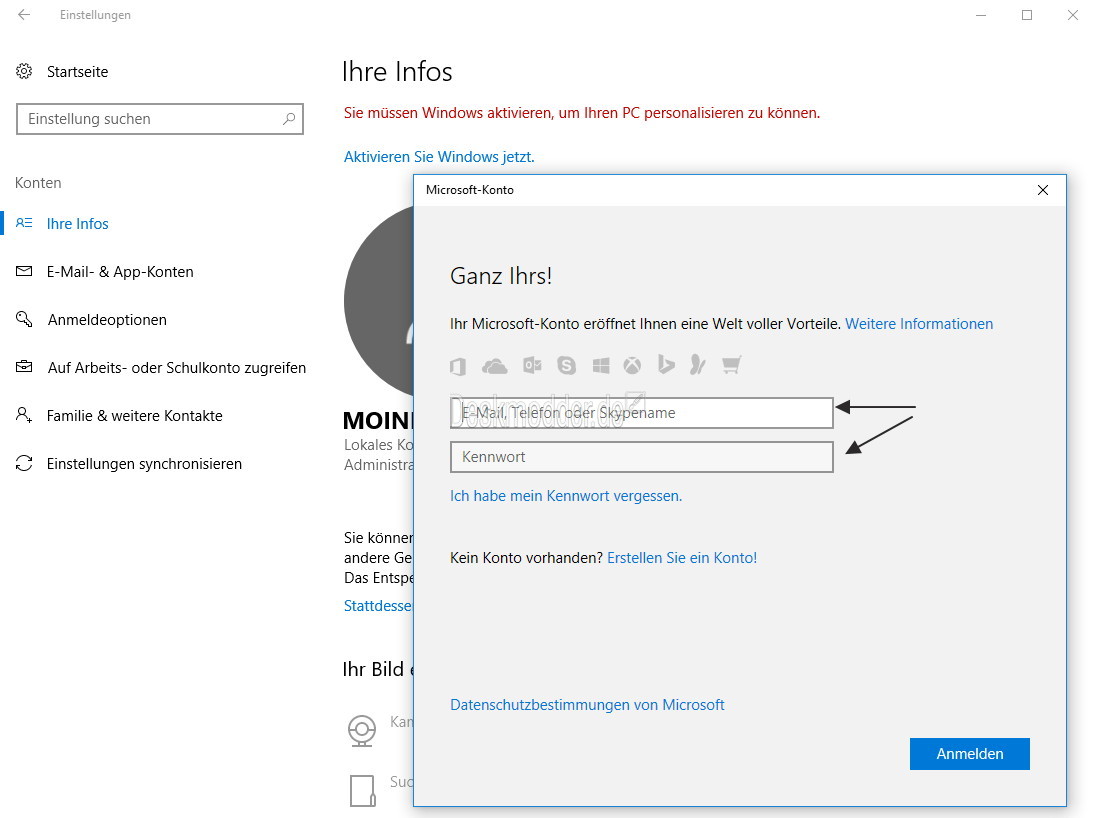Open Startseite via the gear icon
Screen dimensions: 1096x818
[x=24, y=71]
